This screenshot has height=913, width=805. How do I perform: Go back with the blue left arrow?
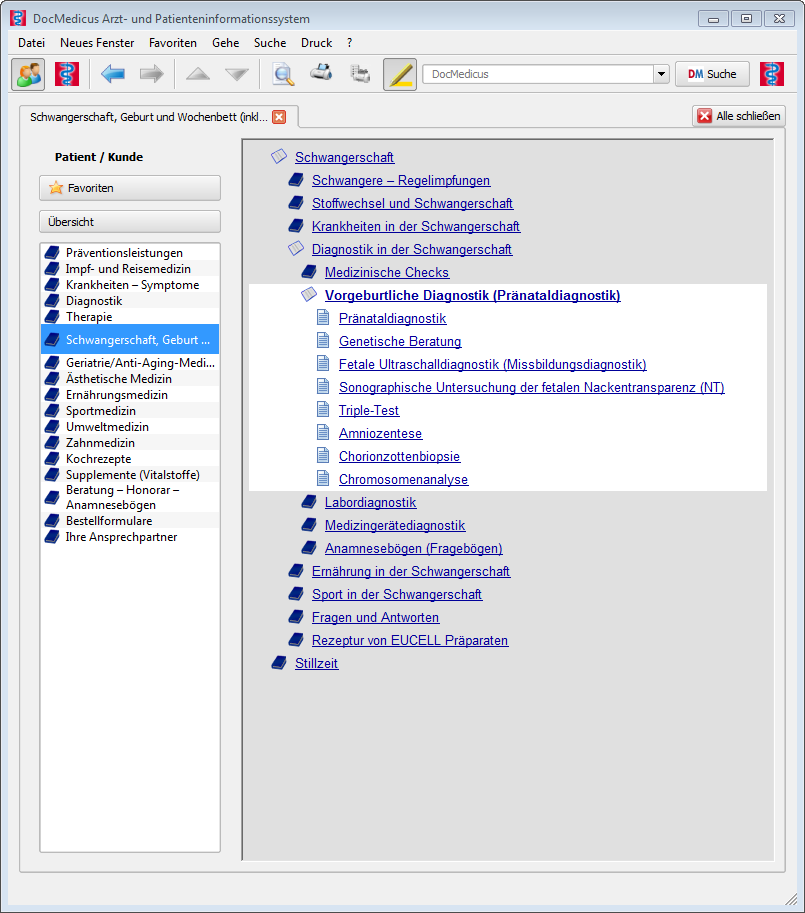point(113,75)
